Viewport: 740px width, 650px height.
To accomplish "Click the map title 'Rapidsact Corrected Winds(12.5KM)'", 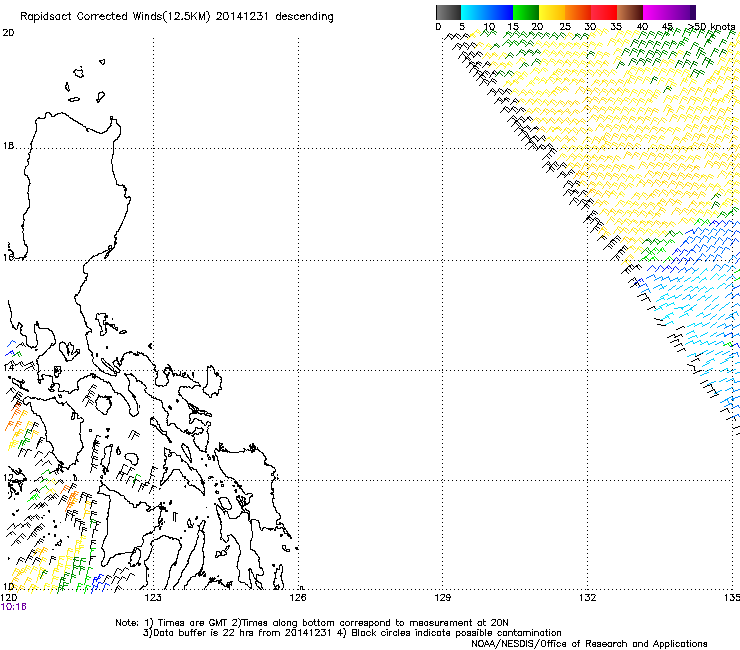I will tap(115, 17).
